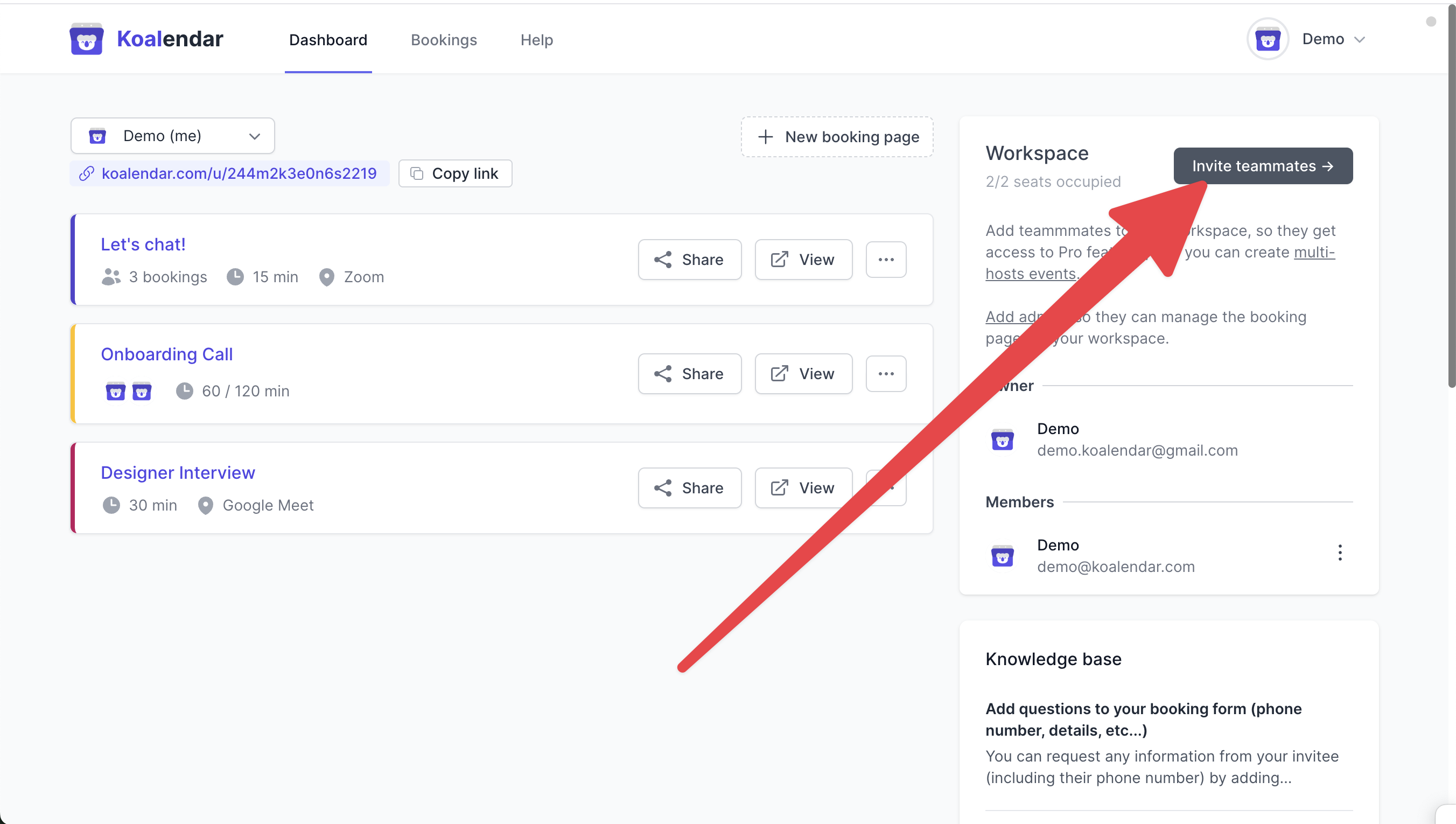
Task: Click member avatar for demo@koalendar.com
Action: pos(1002,556)
